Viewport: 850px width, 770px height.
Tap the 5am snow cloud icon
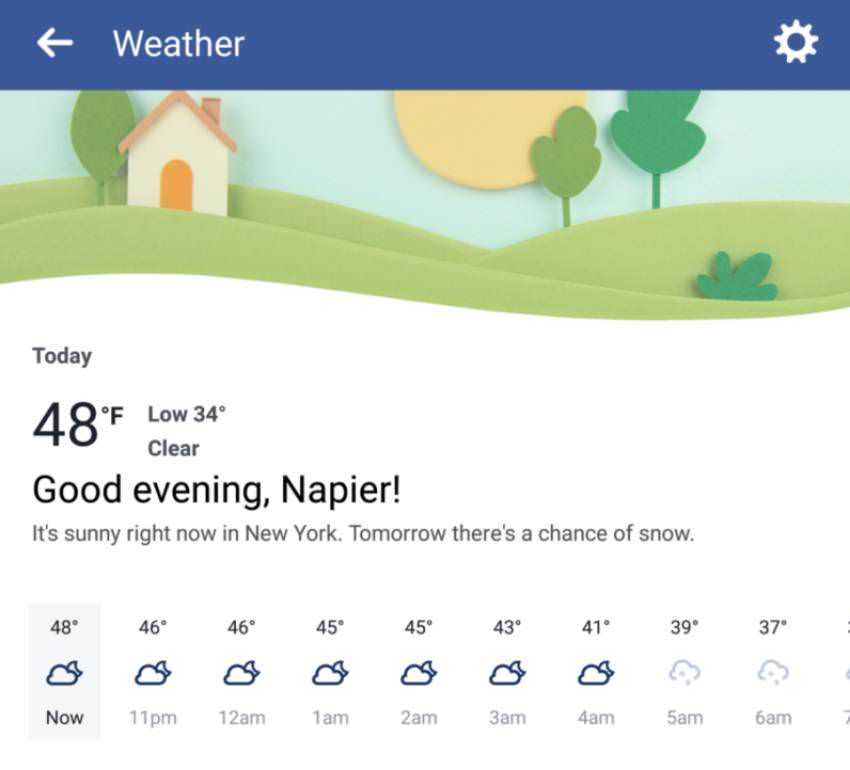pos(684,674)
